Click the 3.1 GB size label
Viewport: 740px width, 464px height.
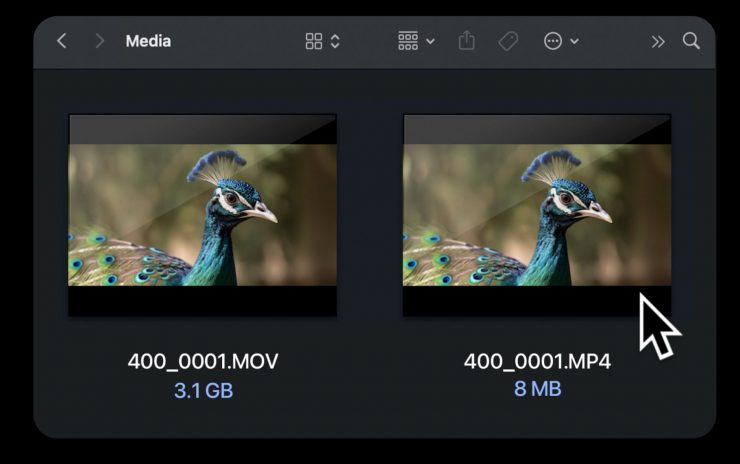pos(203,390)
